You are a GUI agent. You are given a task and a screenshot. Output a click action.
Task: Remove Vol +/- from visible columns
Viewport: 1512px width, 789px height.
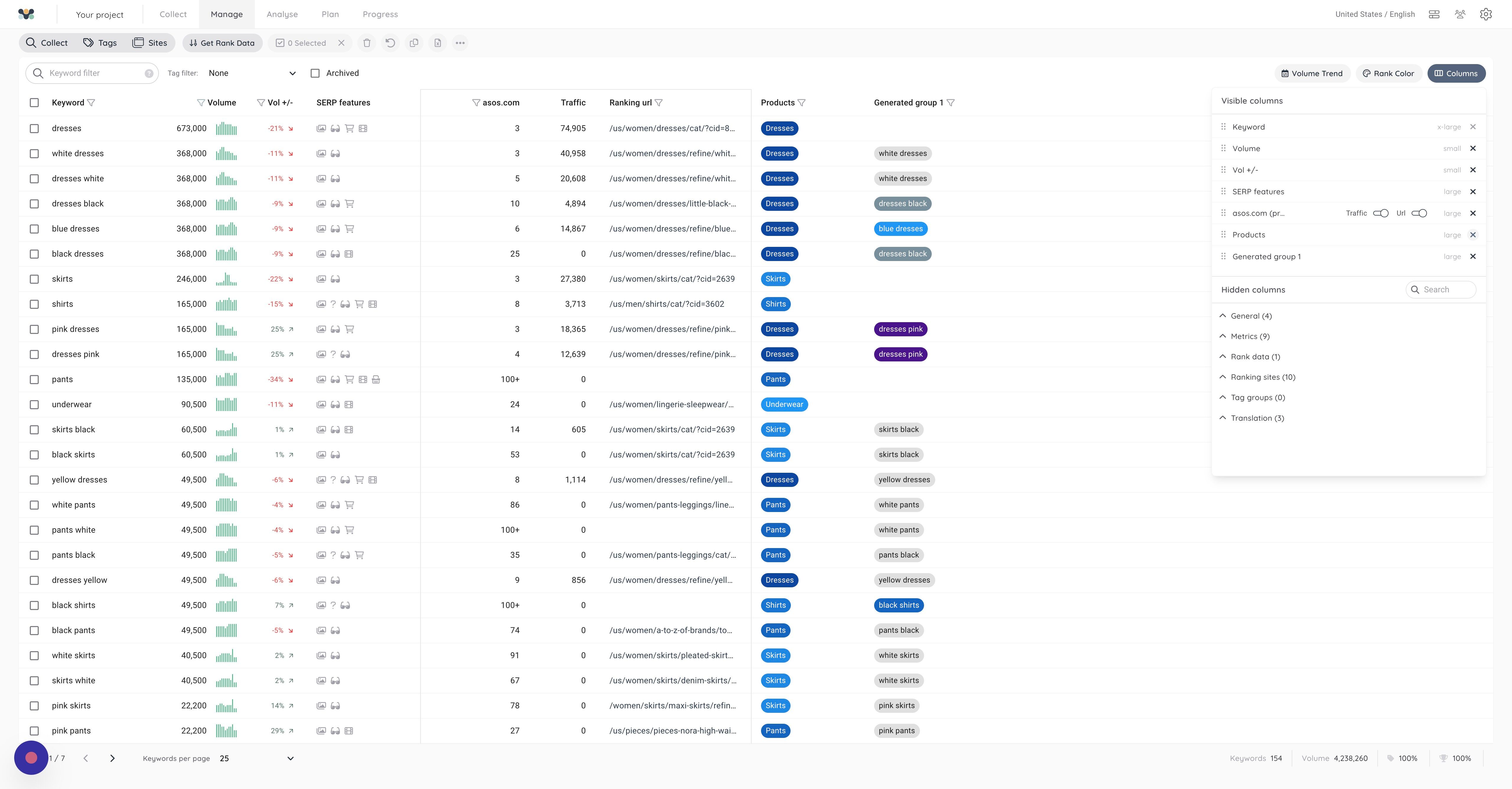(1473, 170)
